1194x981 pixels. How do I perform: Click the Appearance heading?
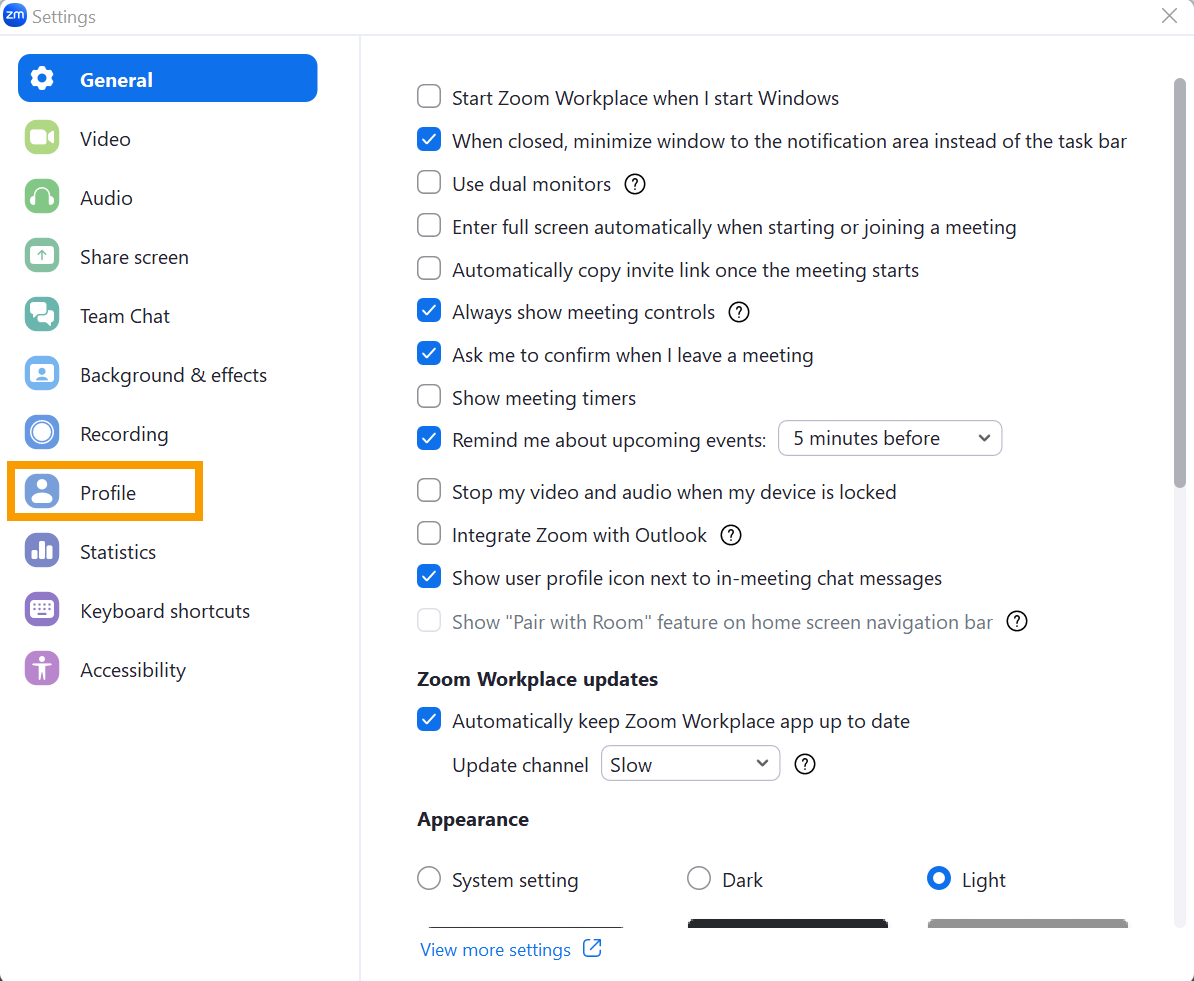[473, 820]
